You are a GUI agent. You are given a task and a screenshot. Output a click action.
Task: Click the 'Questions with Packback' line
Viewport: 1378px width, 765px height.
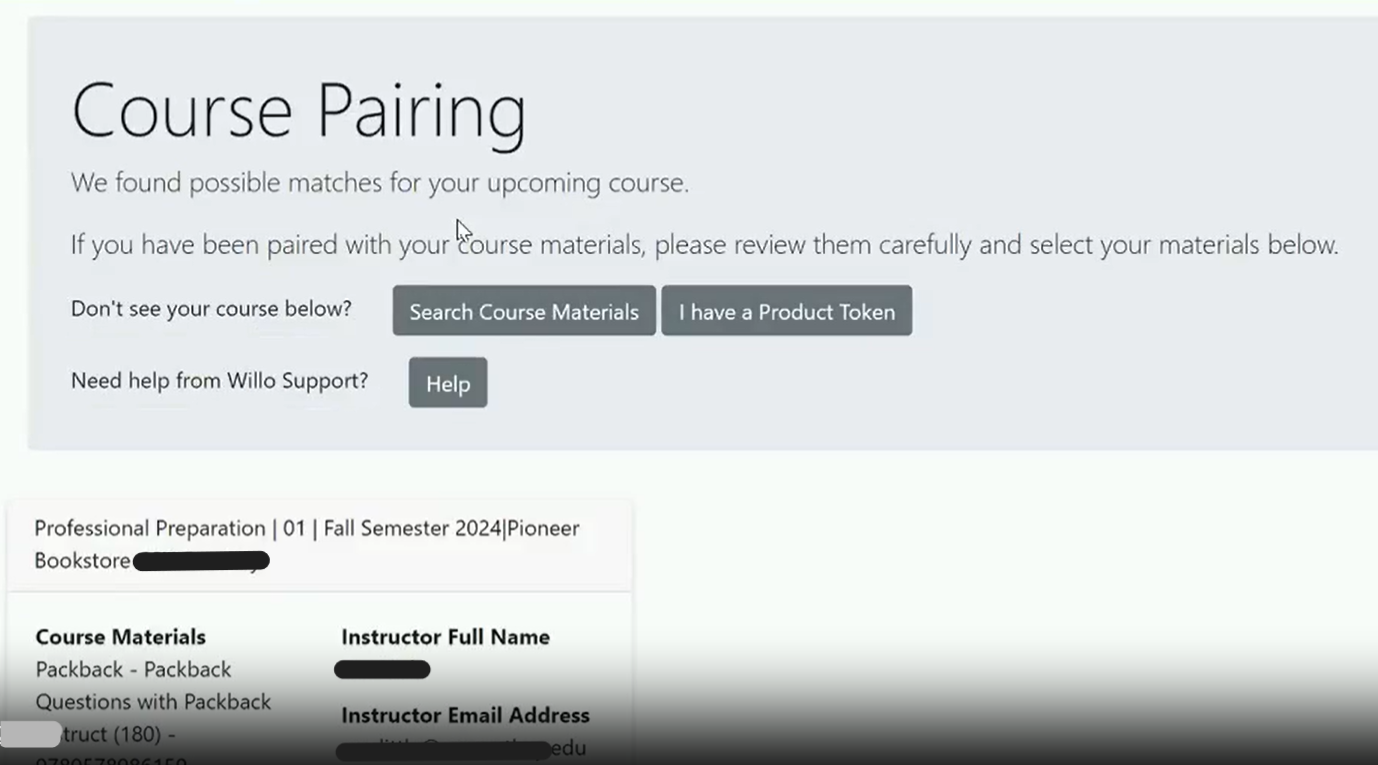(153, 702)
